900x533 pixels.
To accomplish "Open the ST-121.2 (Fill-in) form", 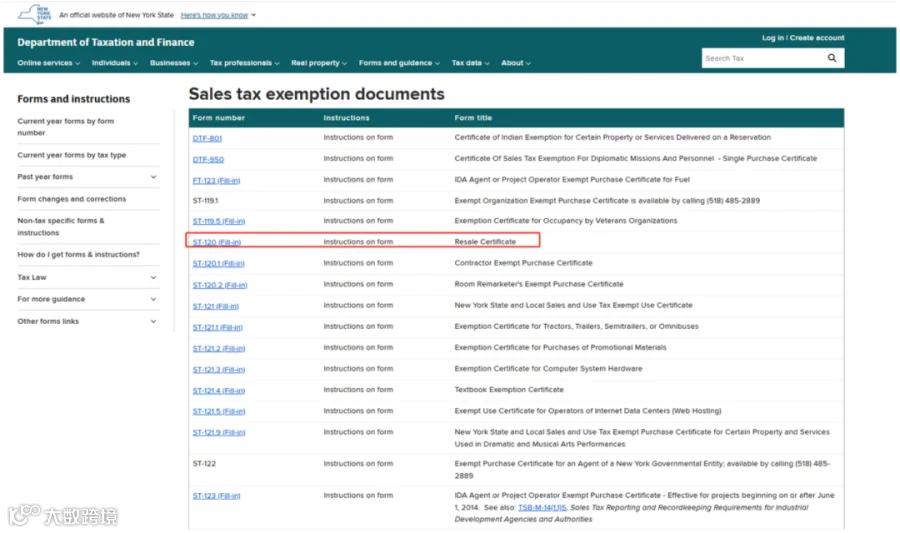I will [219, 348].
